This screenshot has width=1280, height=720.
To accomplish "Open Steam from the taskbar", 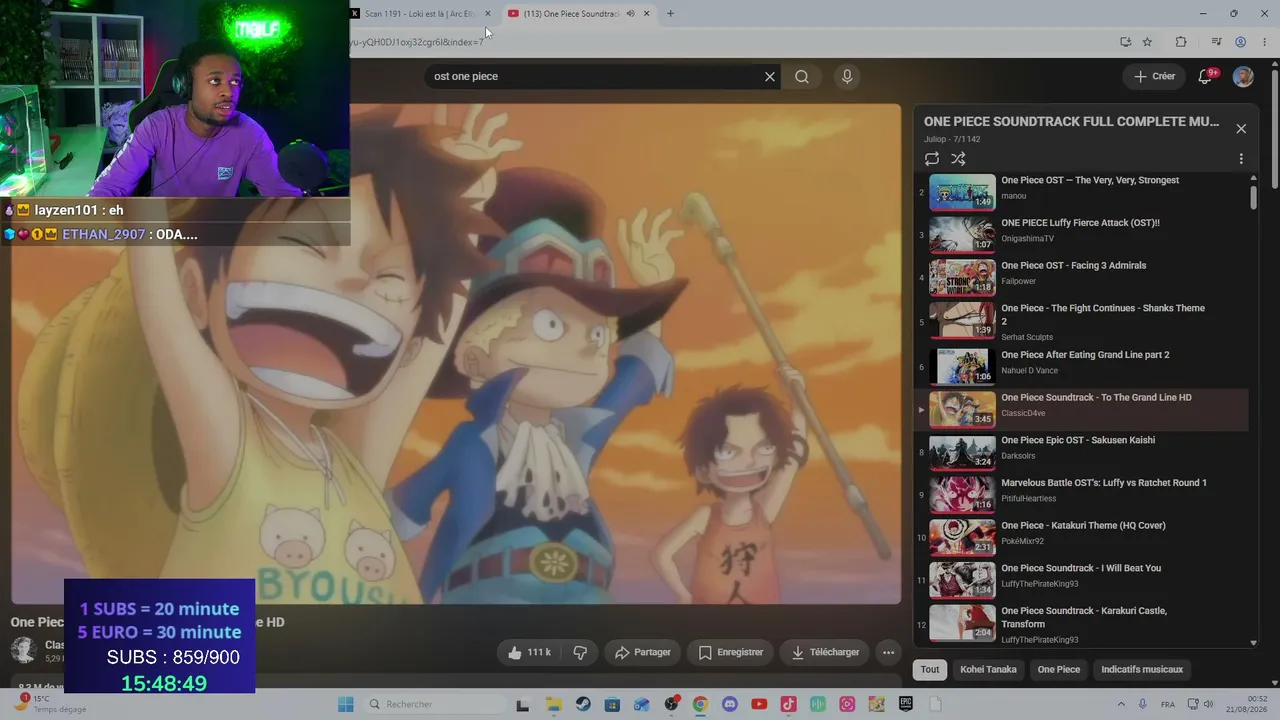I will click(582, 704).
